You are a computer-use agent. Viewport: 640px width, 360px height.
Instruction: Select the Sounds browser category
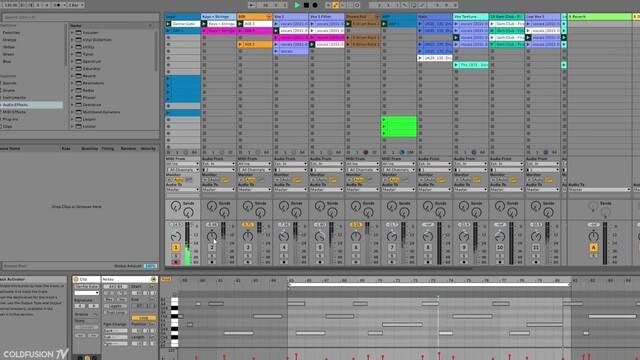[x=9, y=83]
